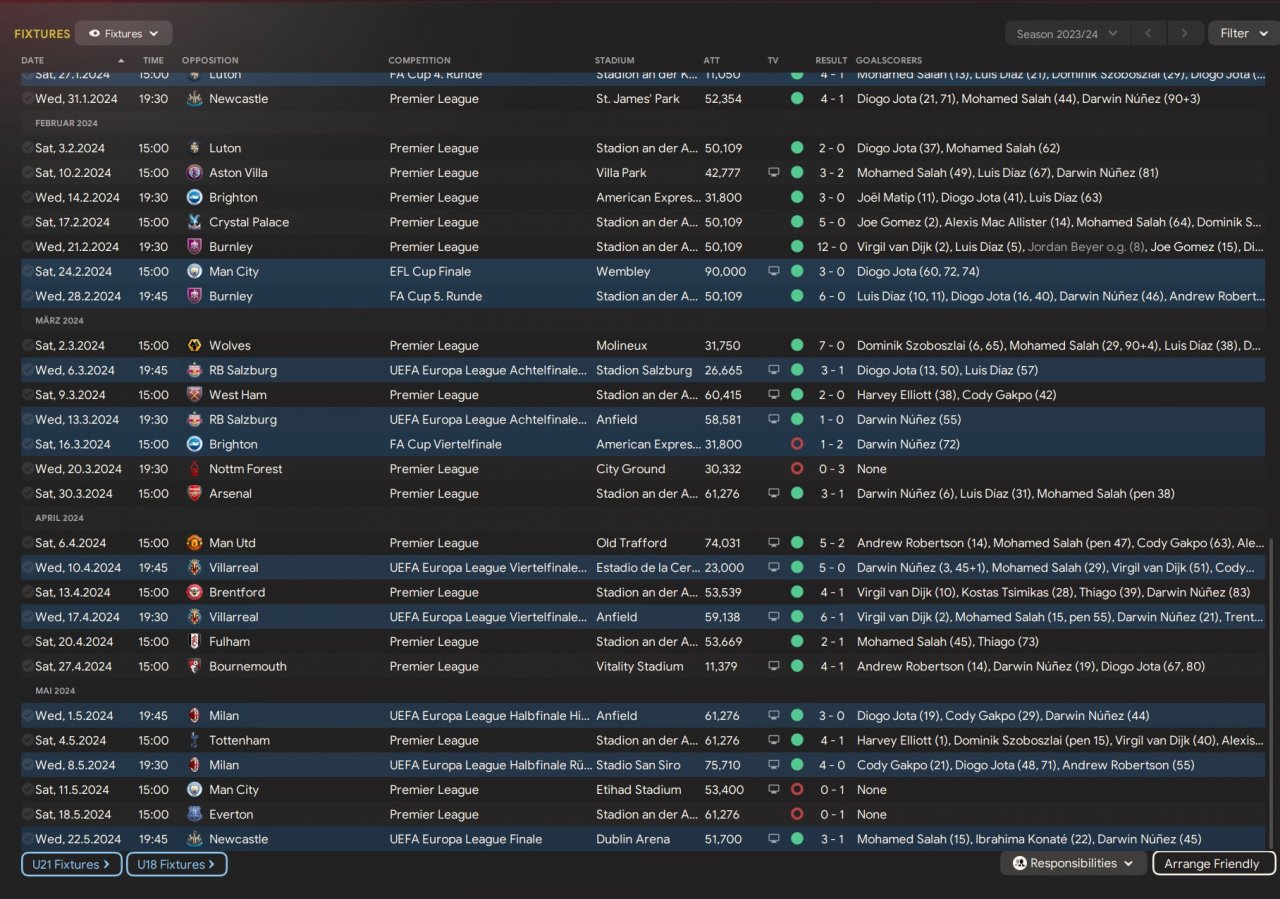Open the Man Utd club badge
This screenshot has width=1280, height=899.
pyautogui.click(x=194, y=543)
